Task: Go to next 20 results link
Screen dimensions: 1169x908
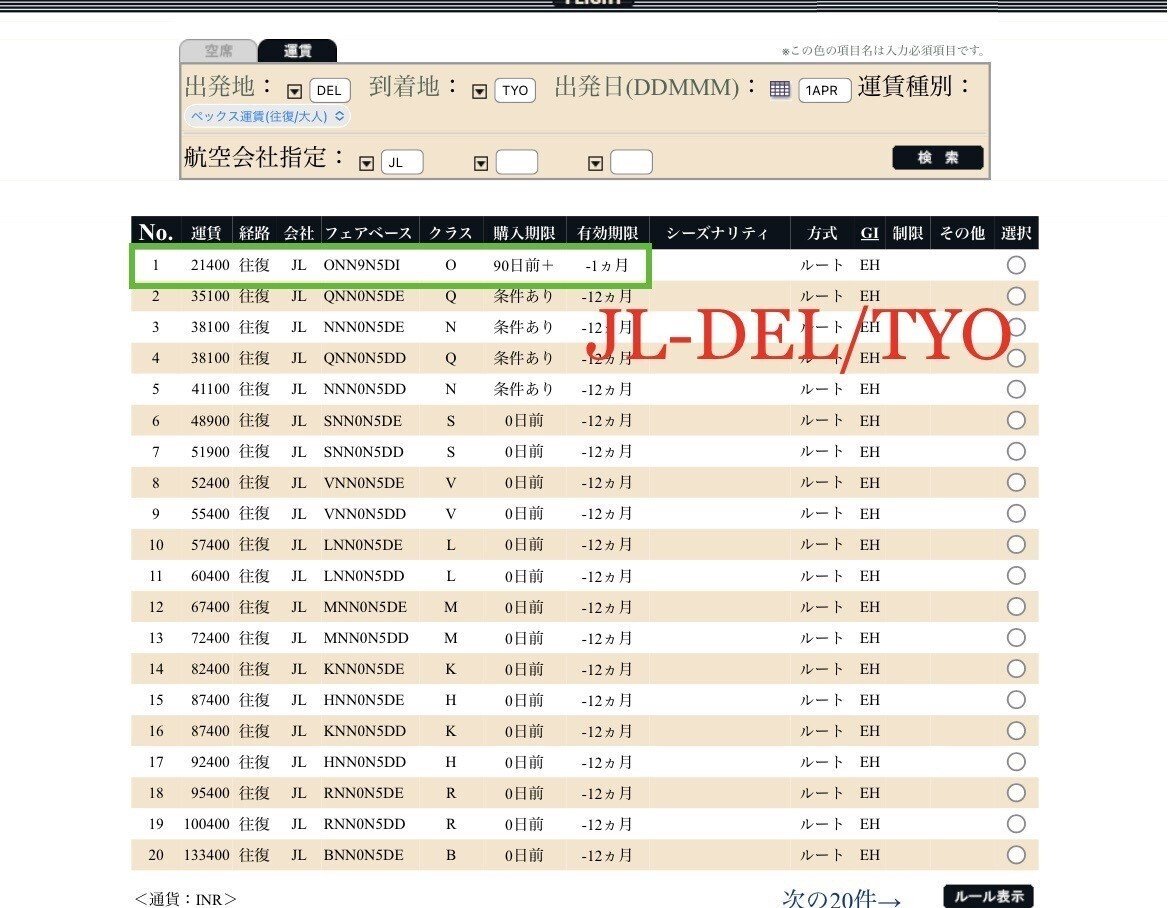Action: [x=842, y=898]
